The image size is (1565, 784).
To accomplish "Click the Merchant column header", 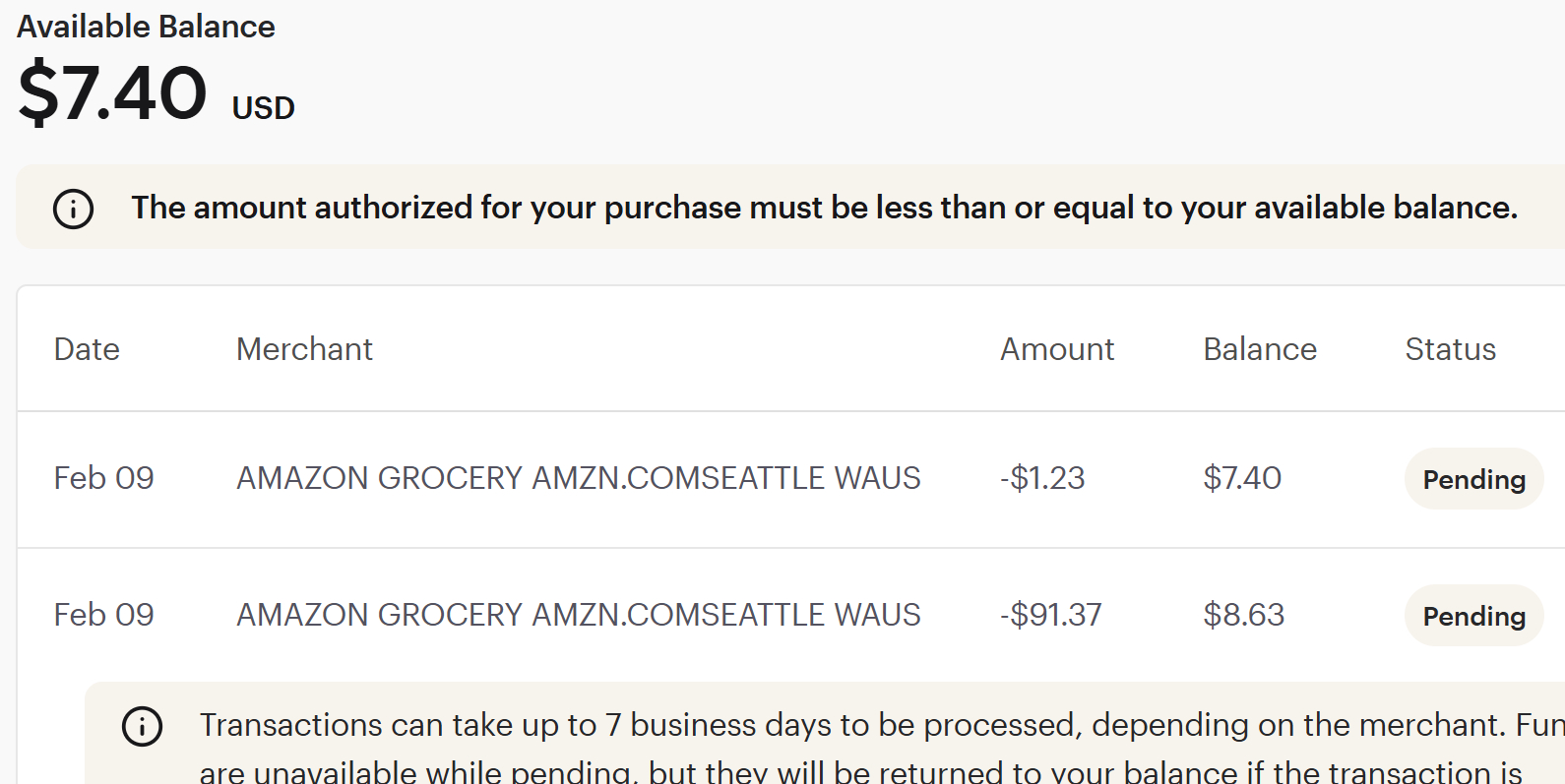I will [304, 349].
